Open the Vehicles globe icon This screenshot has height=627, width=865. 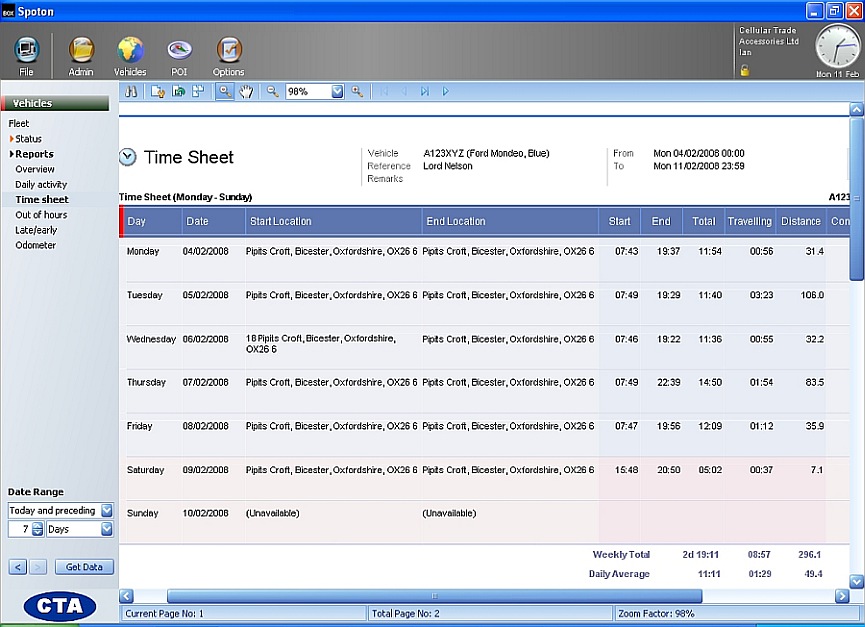130,52
